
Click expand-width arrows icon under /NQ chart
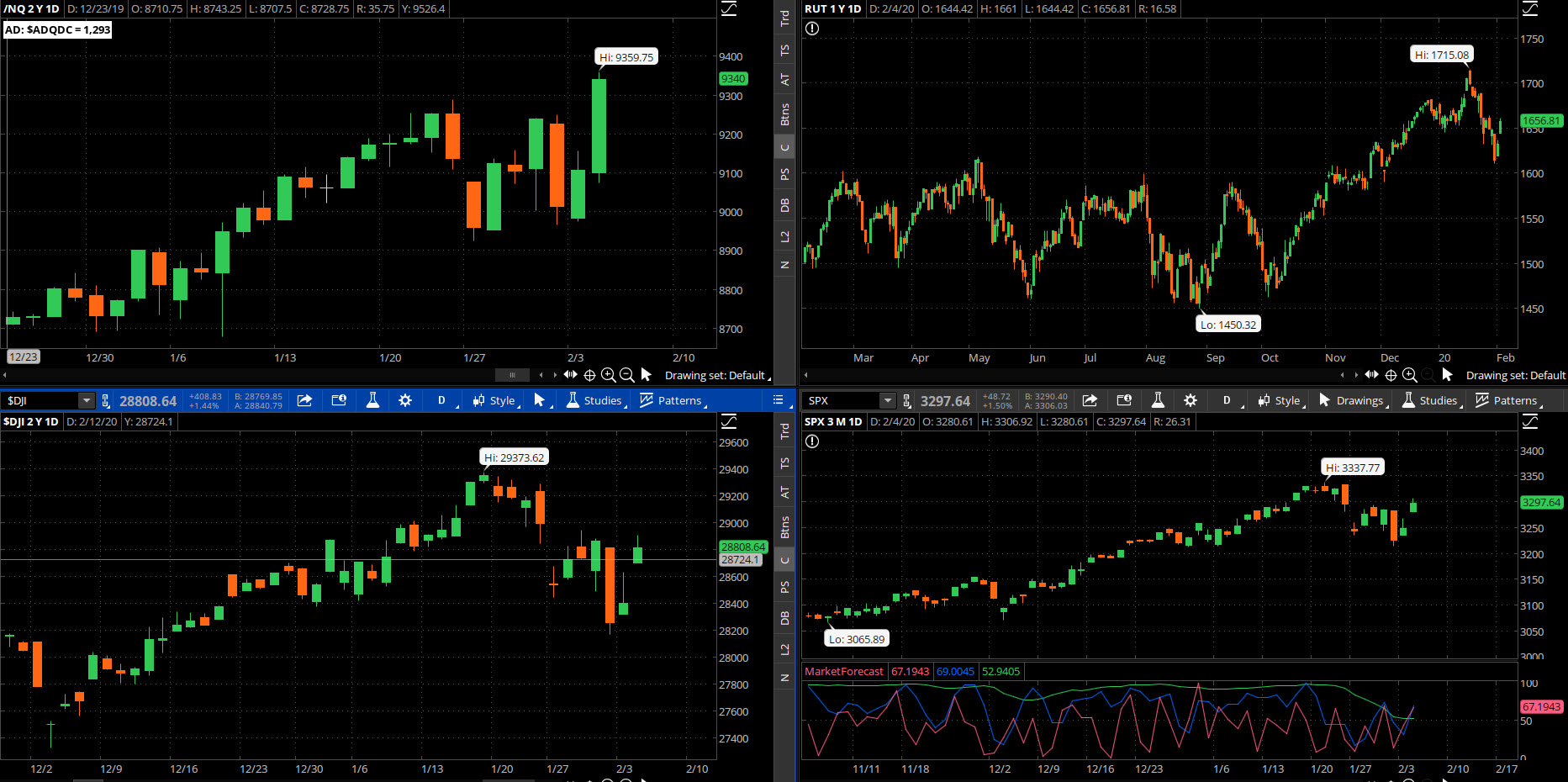pyautogui.click(x=571, y=375)
